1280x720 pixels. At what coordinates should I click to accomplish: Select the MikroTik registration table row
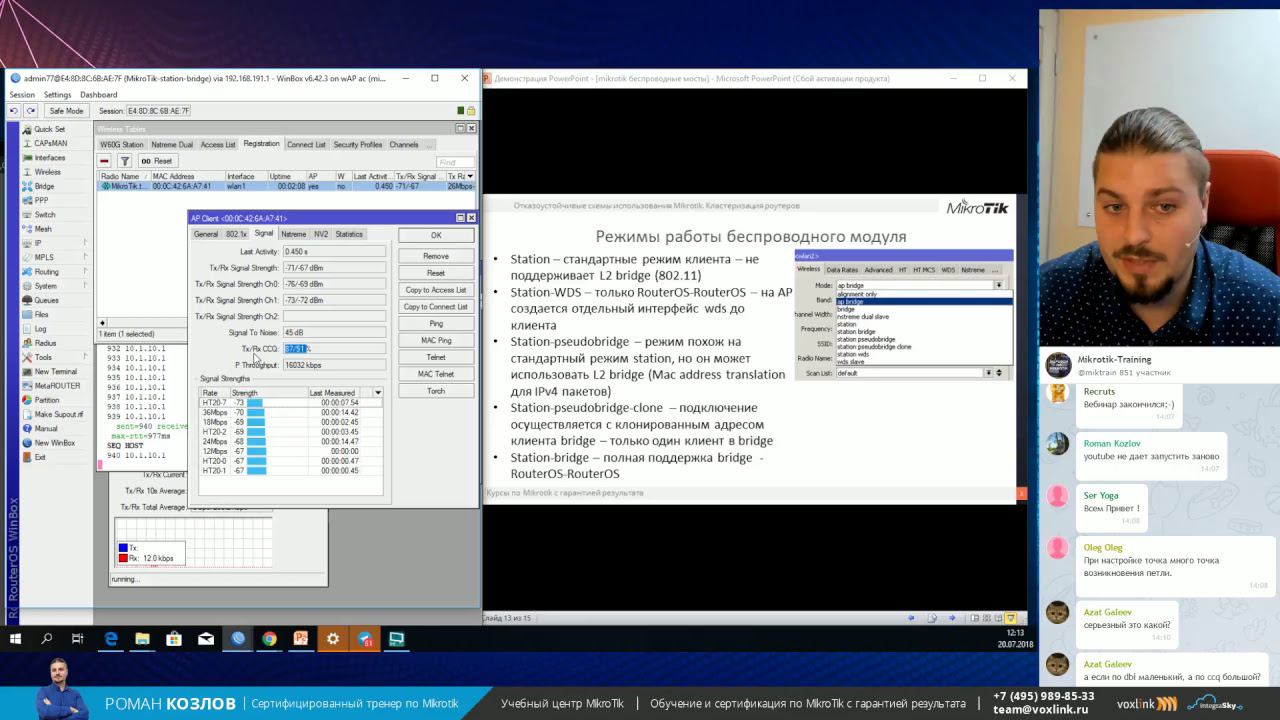286,186
